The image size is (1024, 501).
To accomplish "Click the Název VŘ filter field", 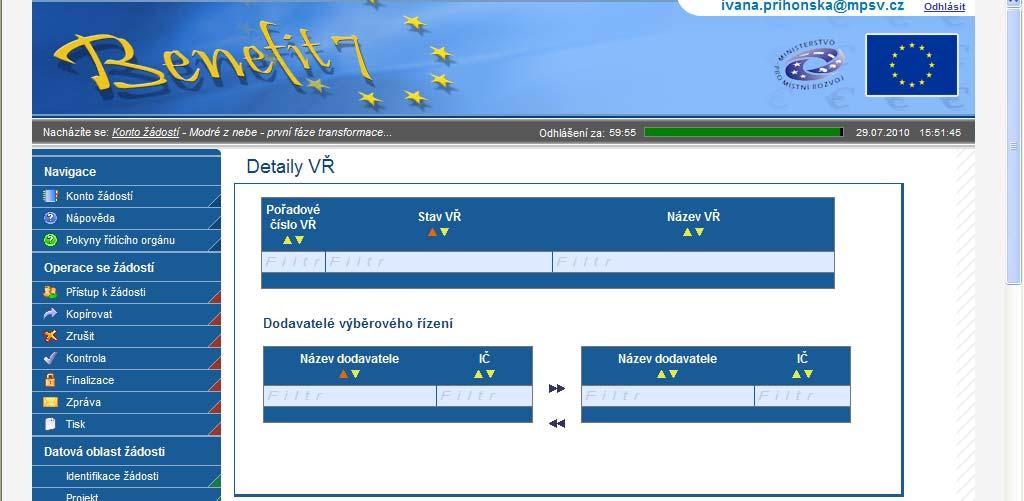I will [694, 262].
